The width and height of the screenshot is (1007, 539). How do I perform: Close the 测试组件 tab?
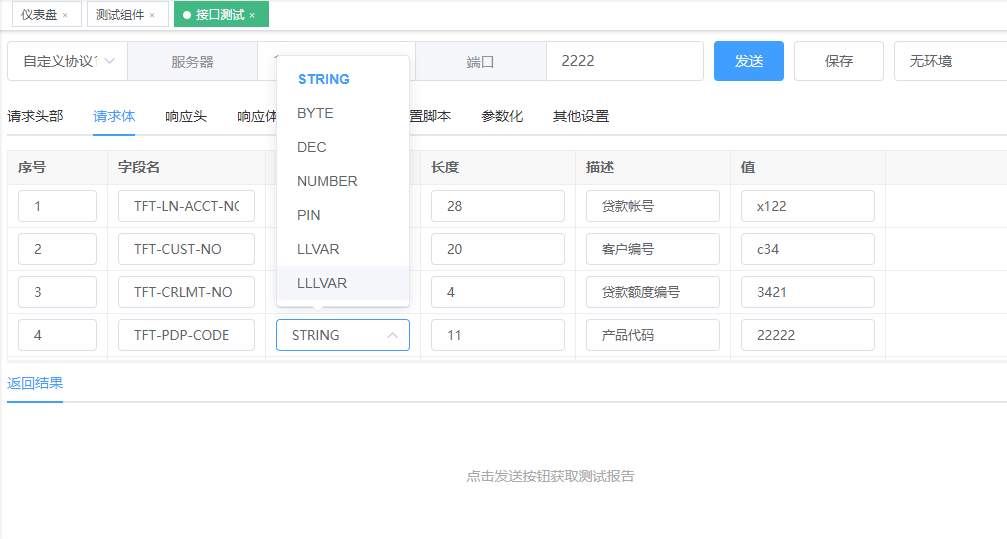152,16
